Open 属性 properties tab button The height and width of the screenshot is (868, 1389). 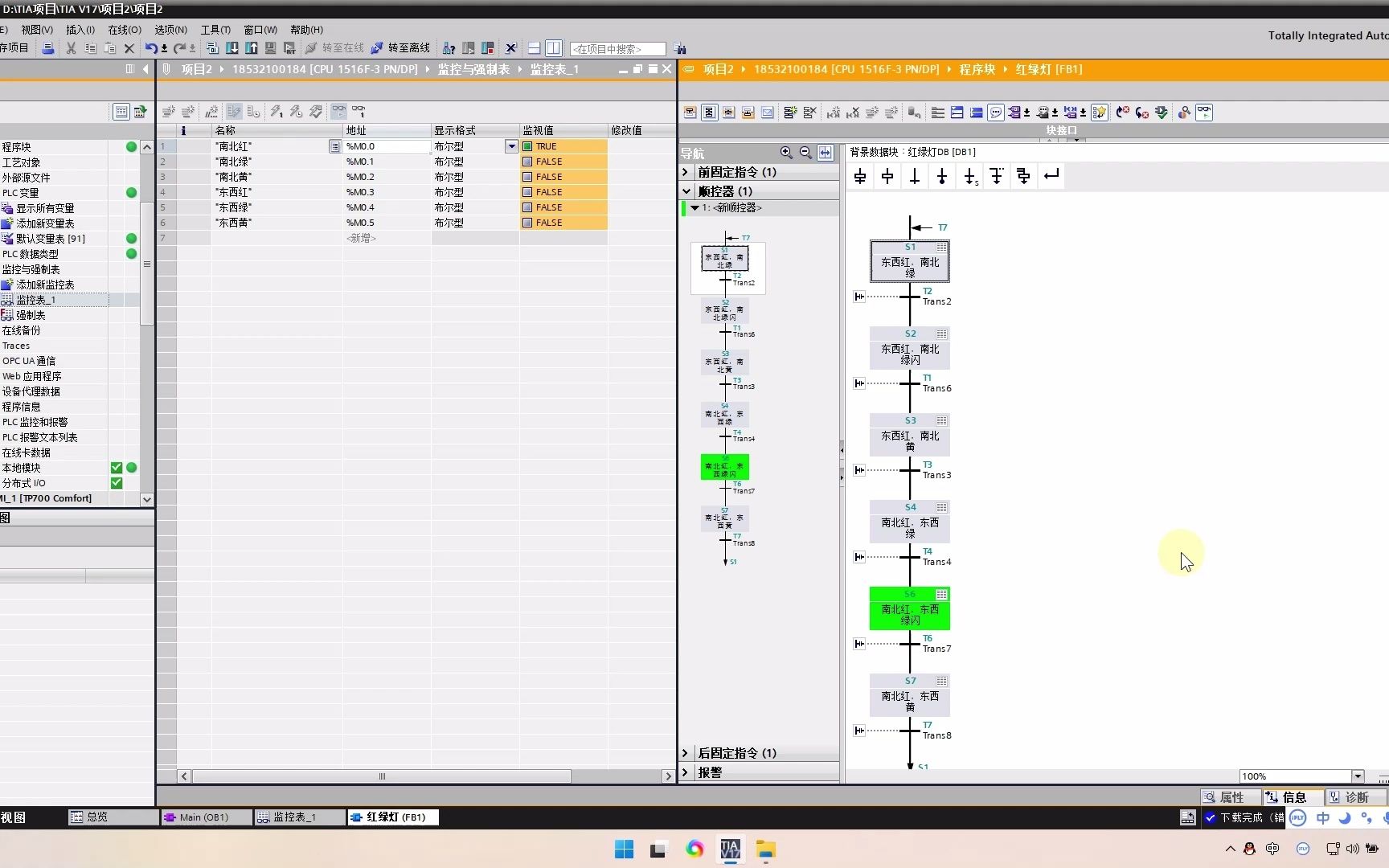1231,797
